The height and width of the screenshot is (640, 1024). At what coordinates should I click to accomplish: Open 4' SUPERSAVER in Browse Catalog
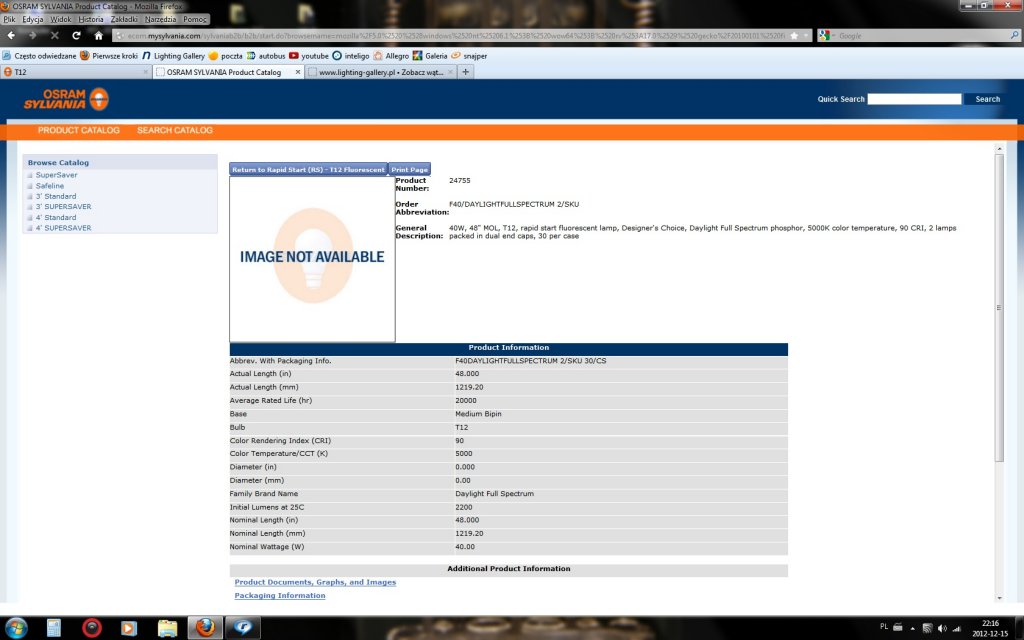[63, 228]
